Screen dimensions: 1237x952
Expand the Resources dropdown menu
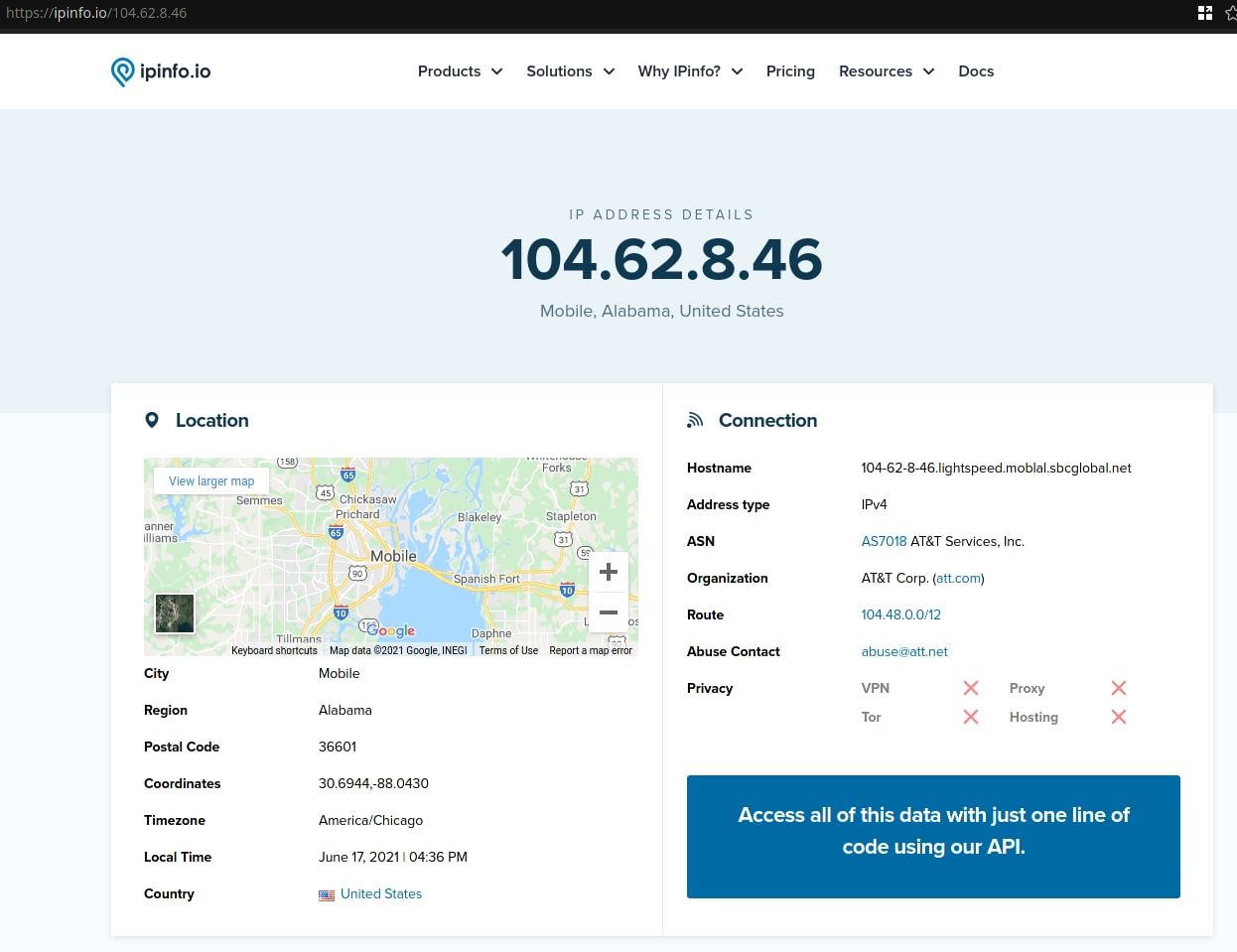(886, 71)
